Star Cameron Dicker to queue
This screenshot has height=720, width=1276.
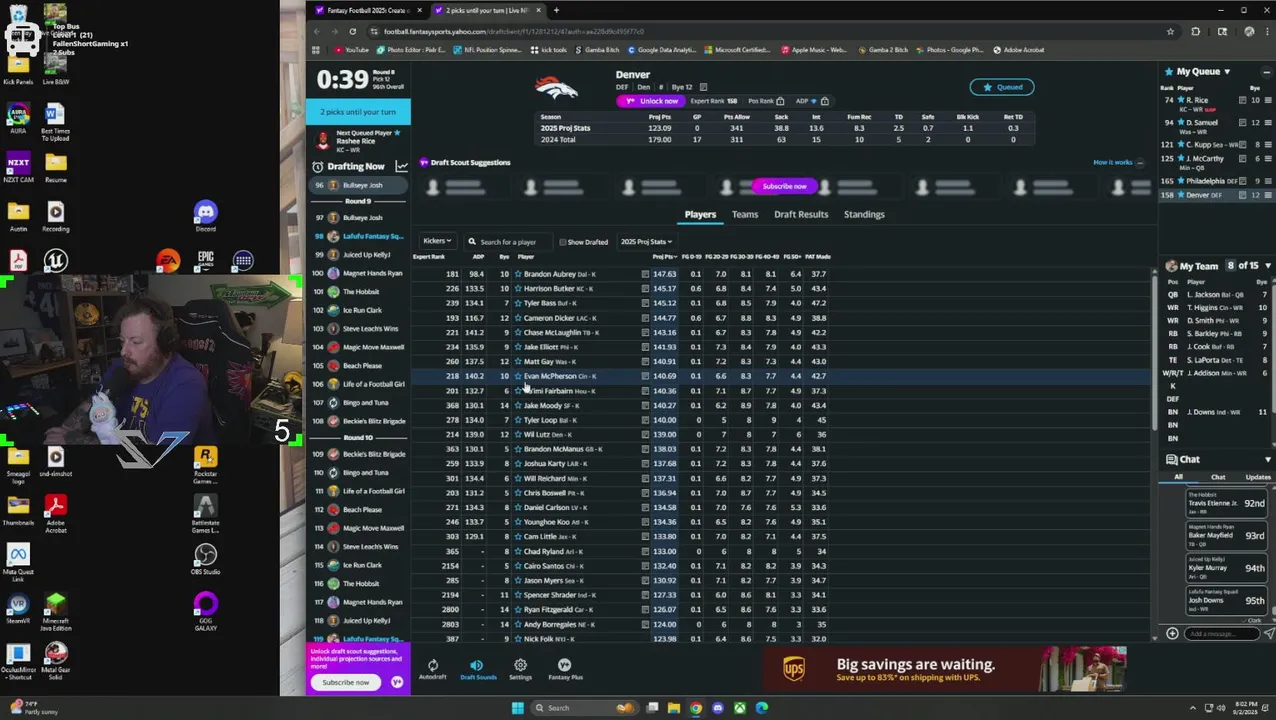click(x=518, y=318)
